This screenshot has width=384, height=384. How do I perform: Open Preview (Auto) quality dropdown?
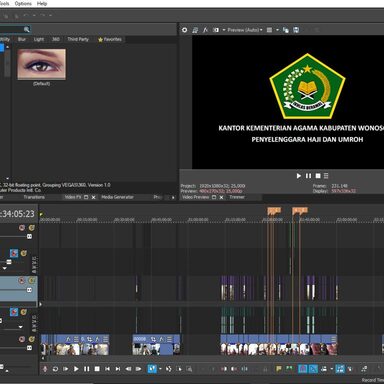(245, 30)
